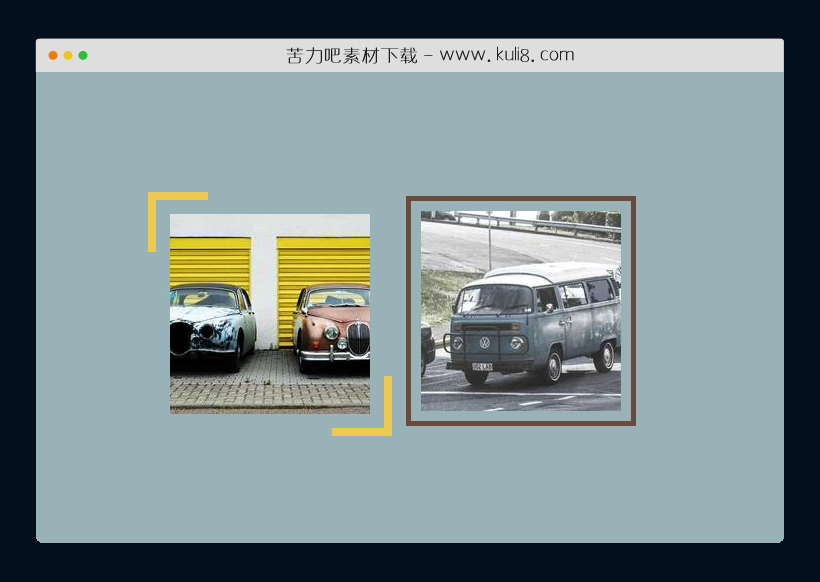Click the windshield of the VW van
Screen dimensions: 820x582
(x=495, y=299)
